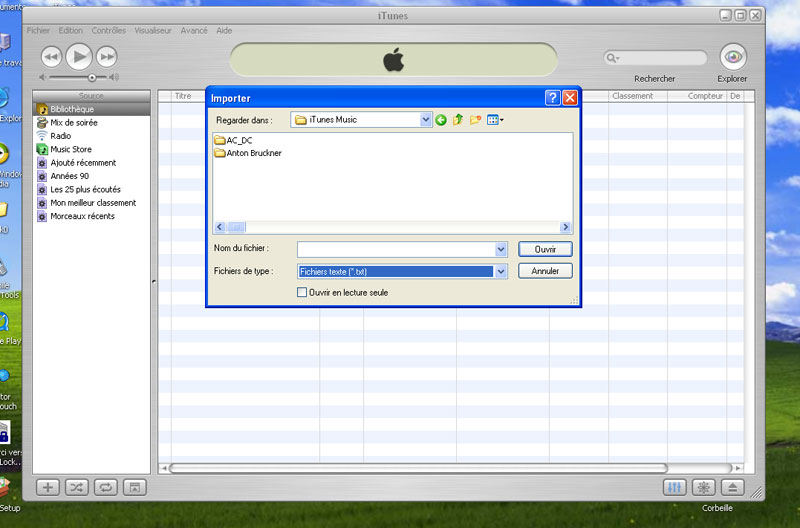Open the view menu icon in Importer
The height and width of the screenshot is (528, 800).
pos(495,120)
